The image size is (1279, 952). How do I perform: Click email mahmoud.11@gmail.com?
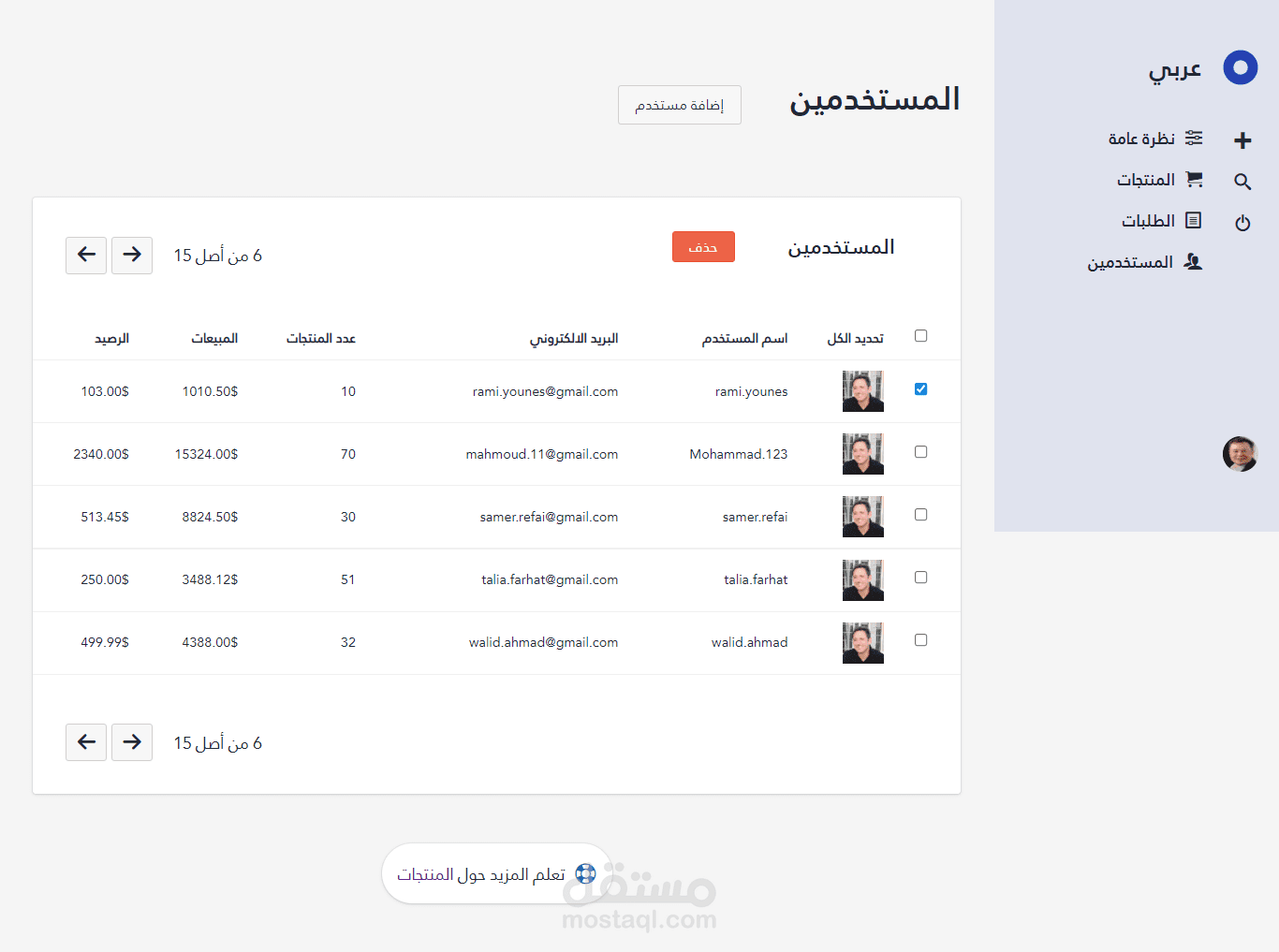click(x=542, y=454)
